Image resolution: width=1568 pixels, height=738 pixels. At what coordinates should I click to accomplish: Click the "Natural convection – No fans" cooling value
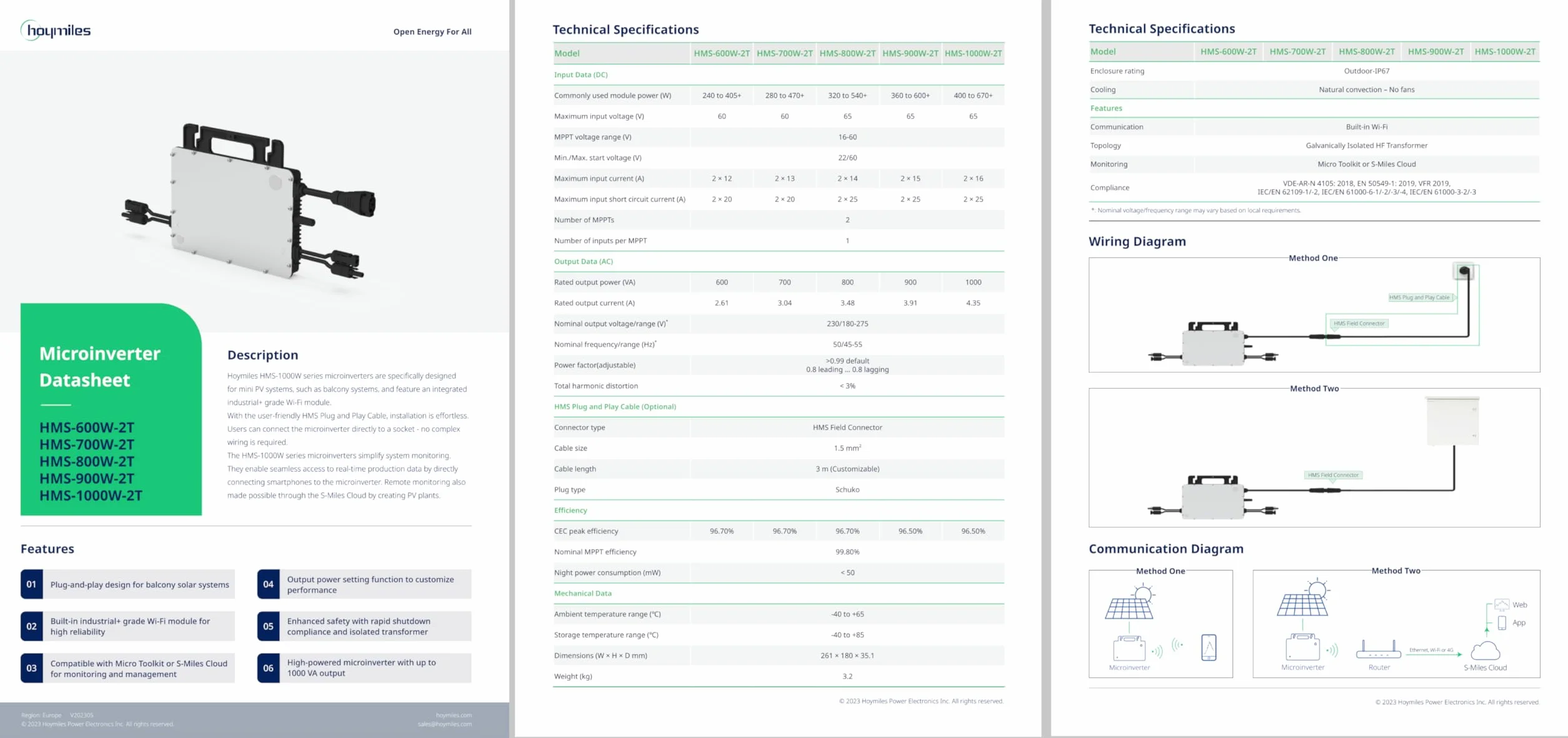coord(1366,89)
